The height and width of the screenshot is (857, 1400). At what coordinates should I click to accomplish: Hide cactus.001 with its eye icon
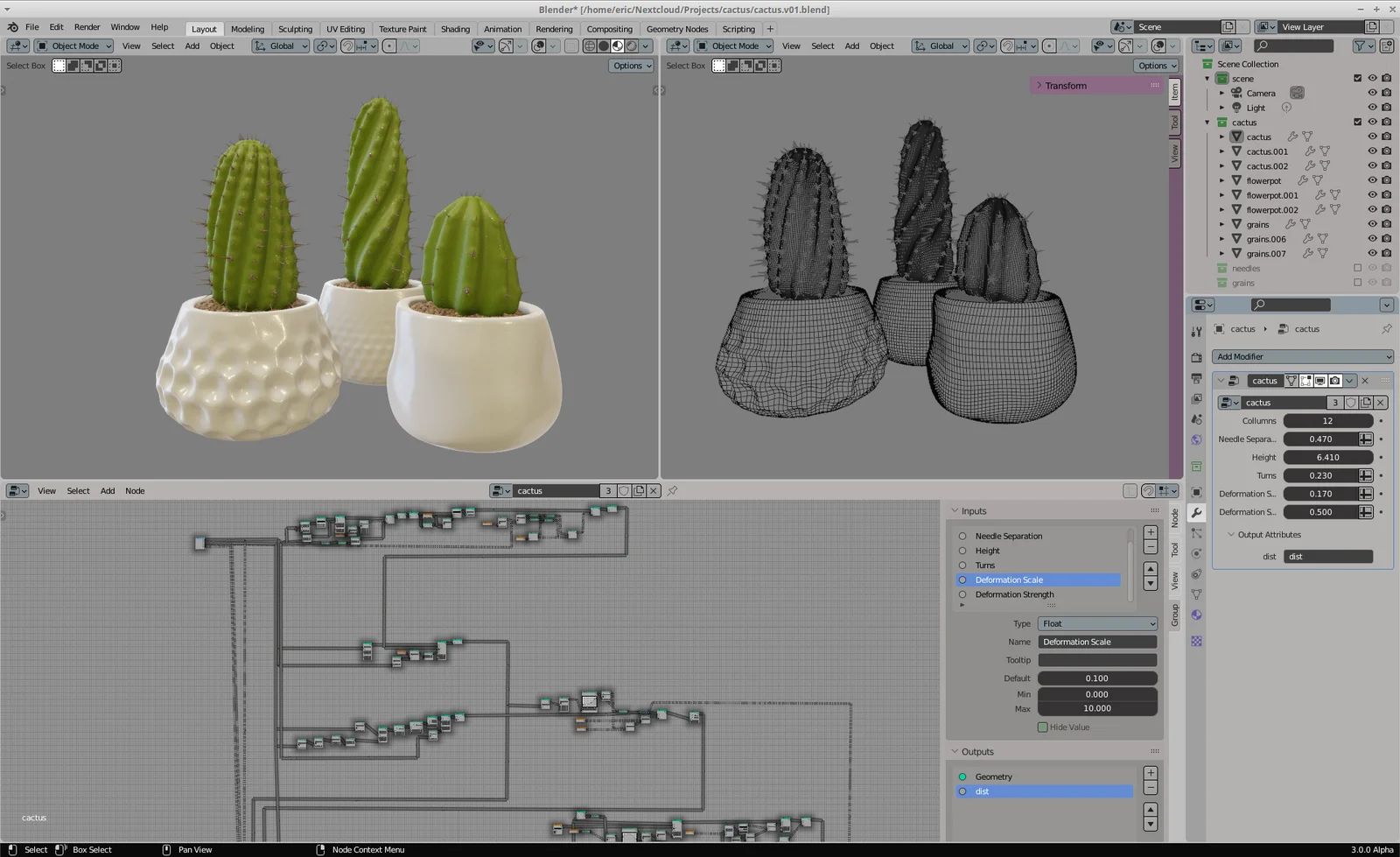pos(1372,151)
